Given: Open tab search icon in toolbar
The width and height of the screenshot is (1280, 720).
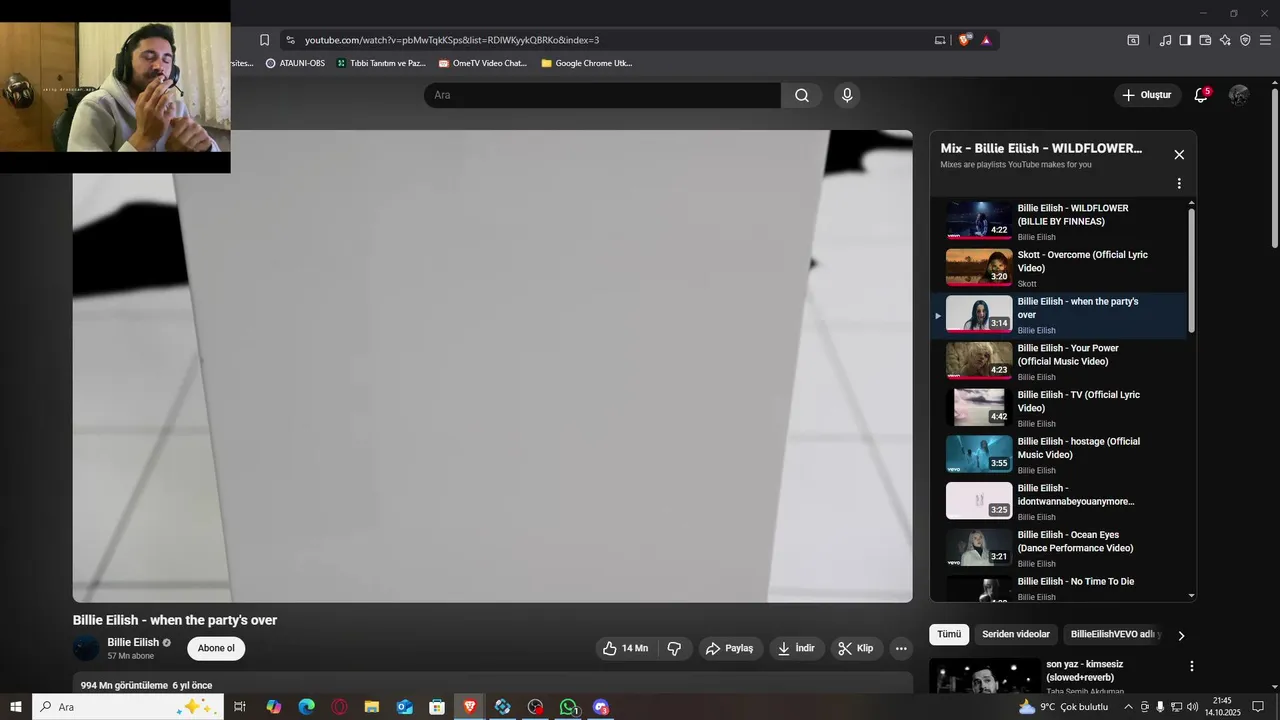Looking at the screenshot, I should pyautogui.click(x=1133, y=40).
